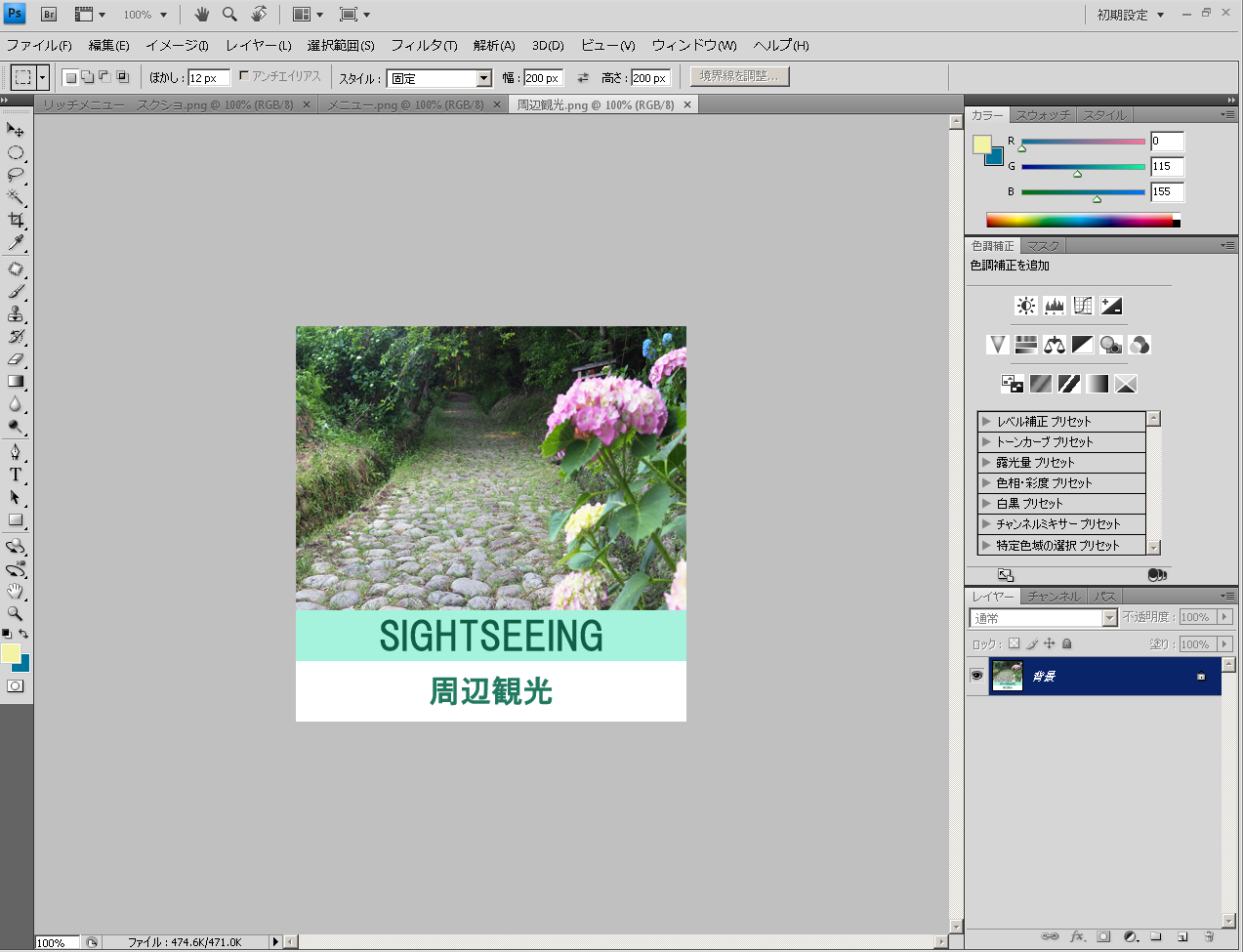
Task: Click the transparency lock icon for layers
Action: [x=1013, y=643]
